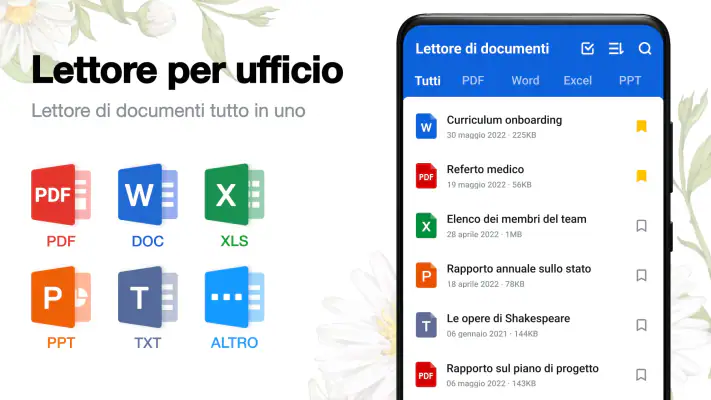The image size is (711, 400).
Task: Bookmark Elenco dei membri del team
Action: [x=641, y=225]
